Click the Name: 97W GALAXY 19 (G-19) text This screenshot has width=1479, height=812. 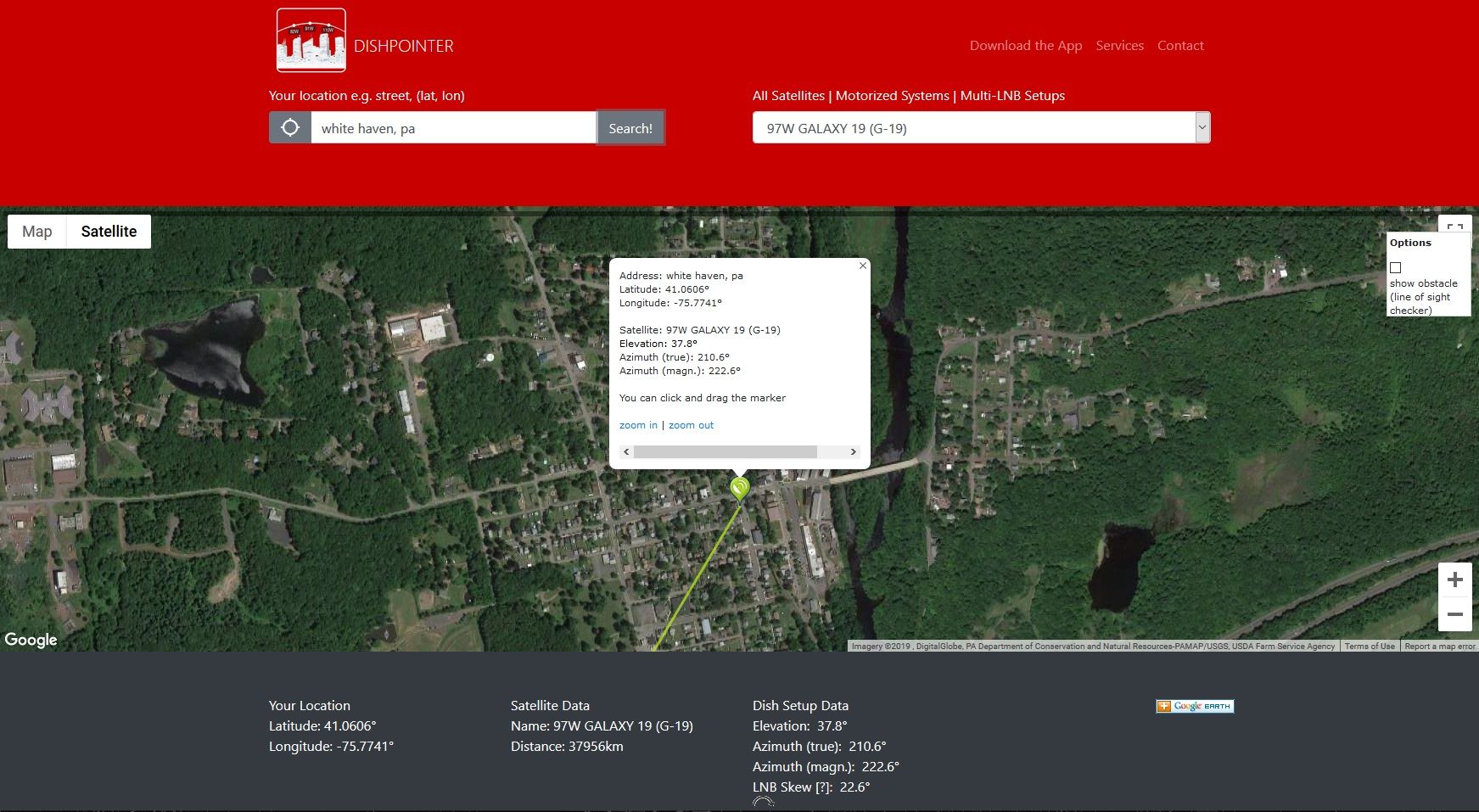point(602,726)
